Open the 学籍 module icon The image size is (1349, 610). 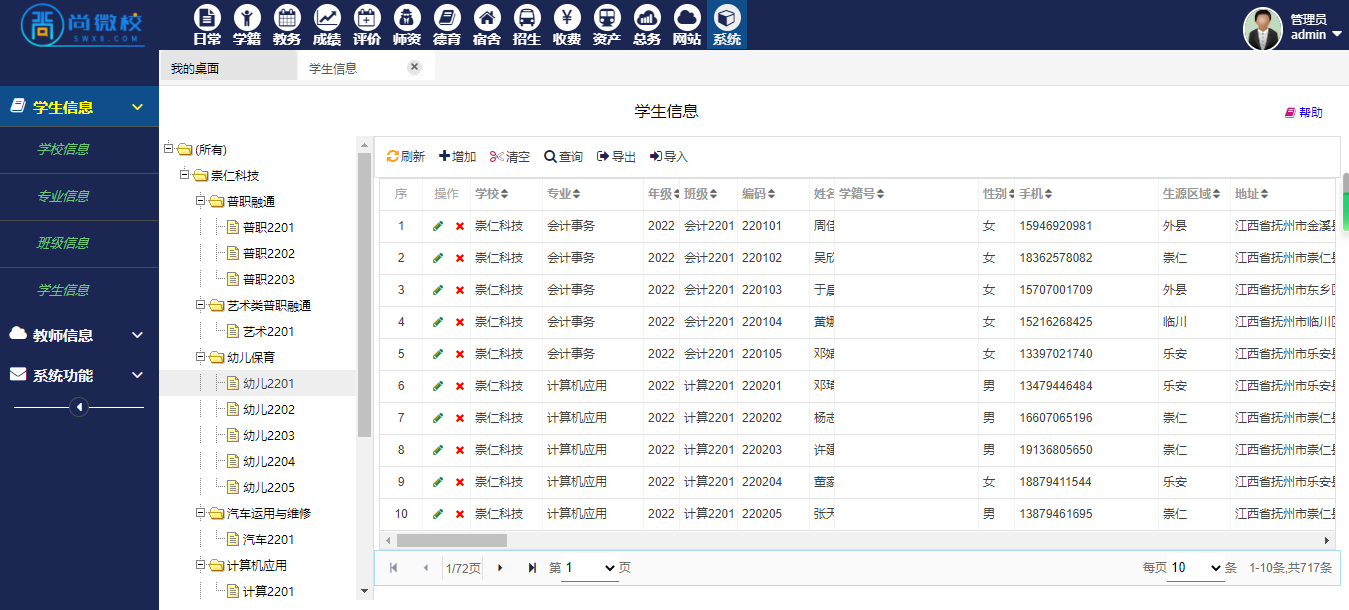(x=247, y=25)
